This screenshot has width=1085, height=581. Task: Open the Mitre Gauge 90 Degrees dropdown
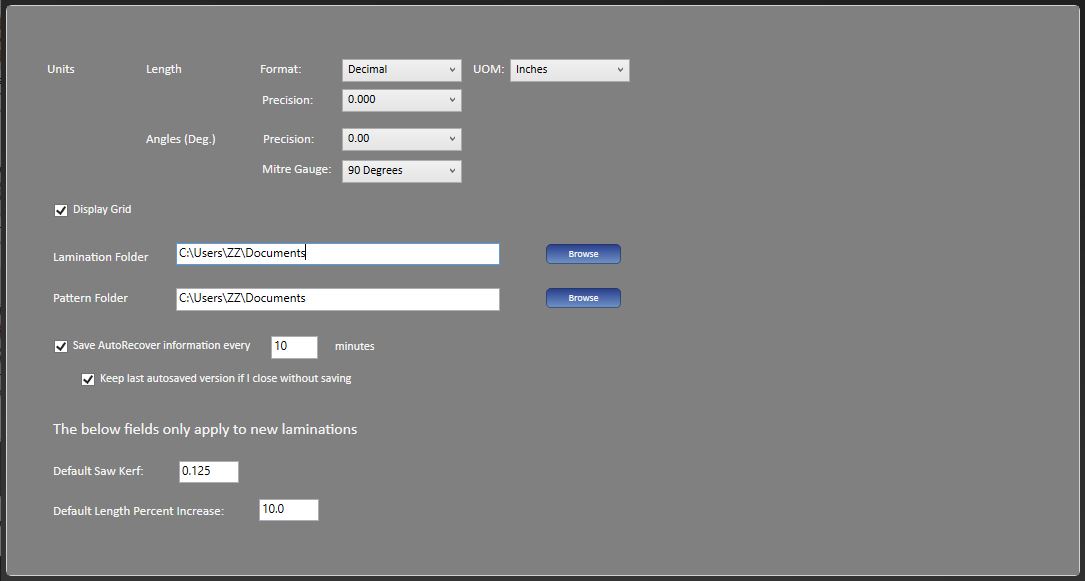click(x=401, y=171)
